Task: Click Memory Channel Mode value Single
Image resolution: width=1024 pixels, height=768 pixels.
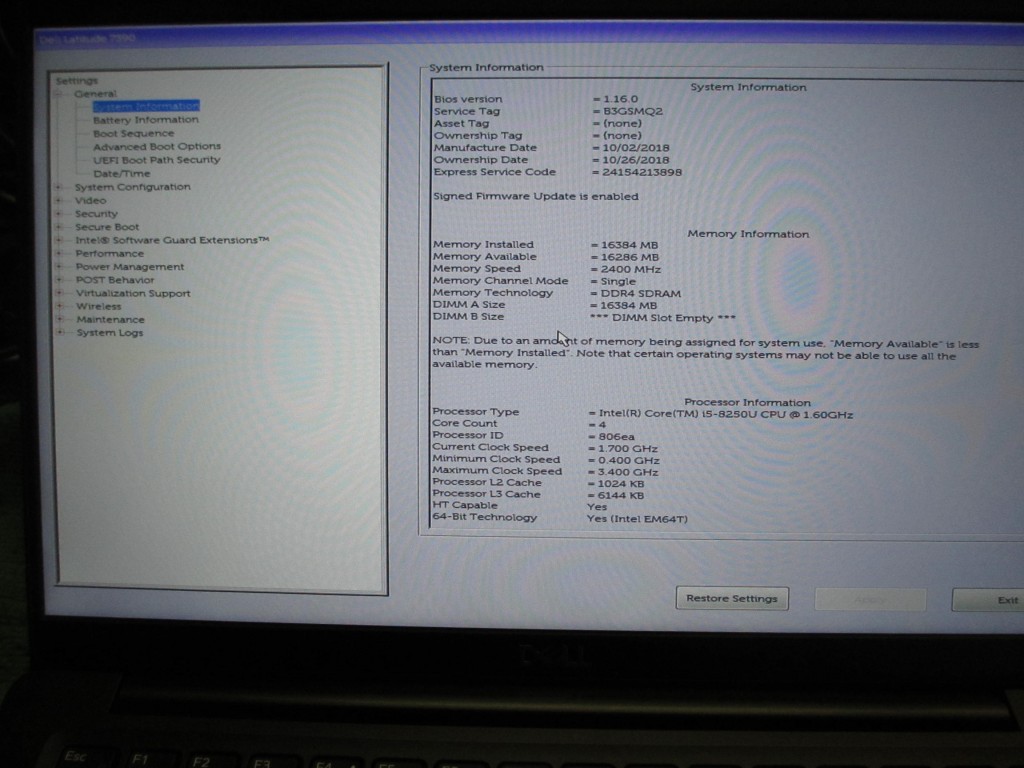Action: point(618,281)
